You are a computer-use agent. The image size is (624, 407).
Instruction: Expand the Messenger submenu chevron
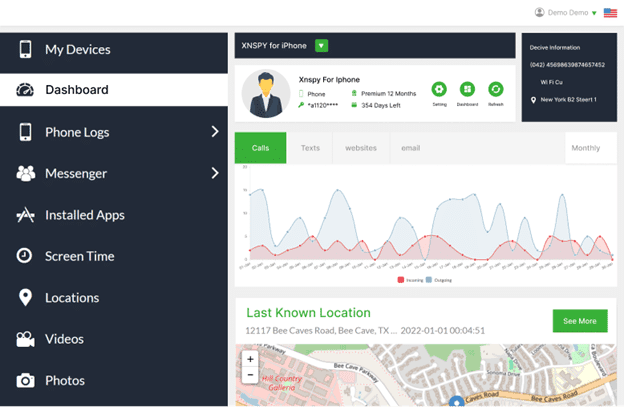tap(214, 174)
